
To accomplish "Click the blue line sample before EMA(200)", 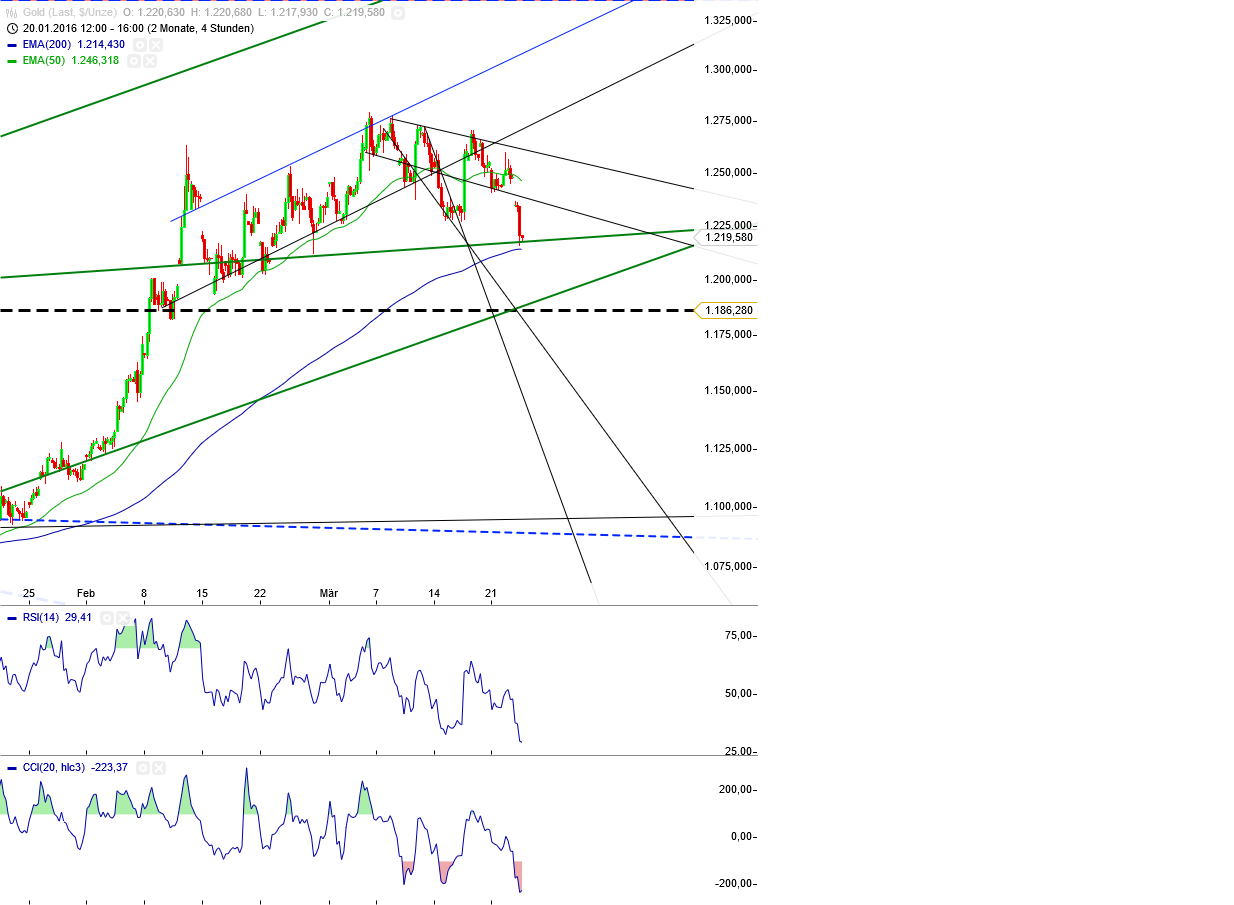I will point(12,44).
